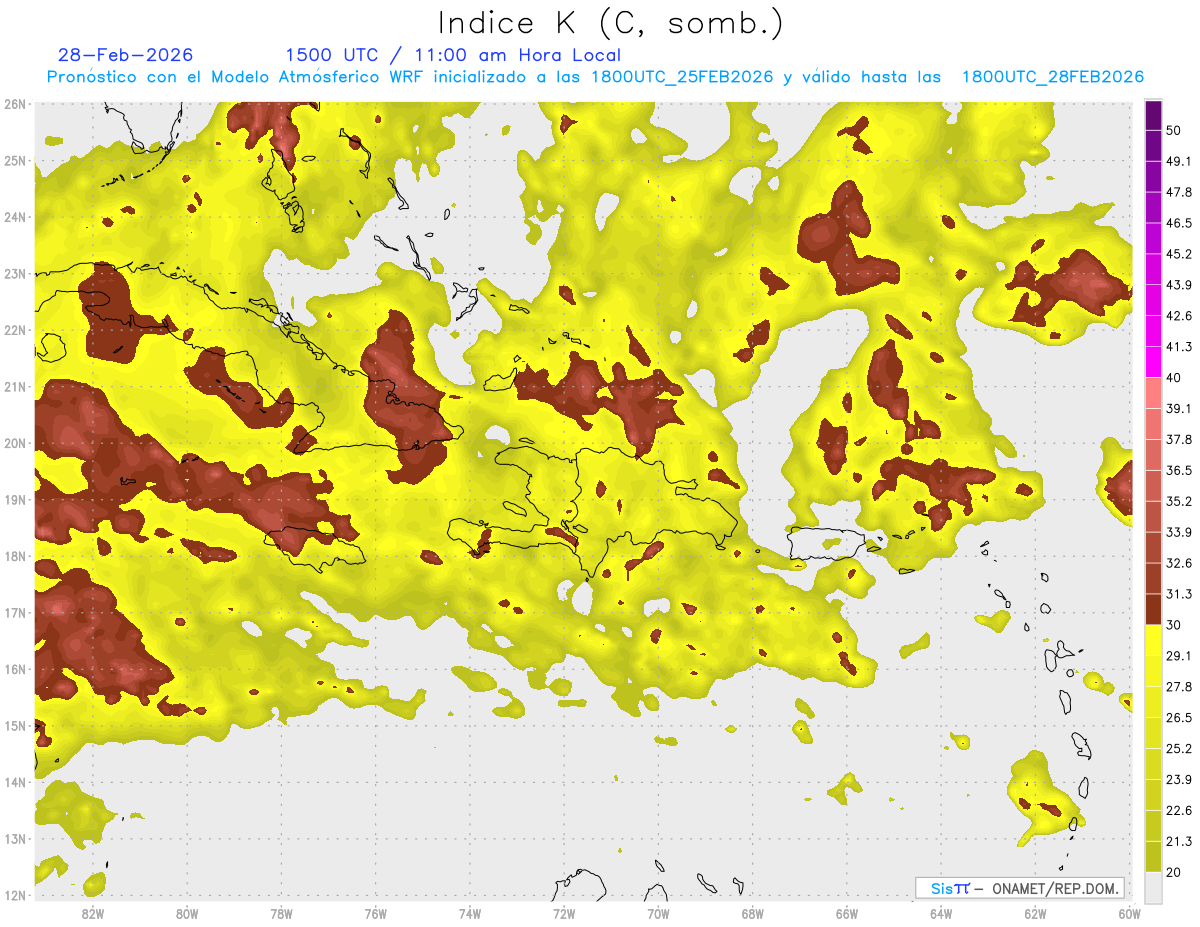Click the dark purple swatch above 50 on the colorbar
This screenshot has height=927, width=1200.
[x=1153, y=115]
